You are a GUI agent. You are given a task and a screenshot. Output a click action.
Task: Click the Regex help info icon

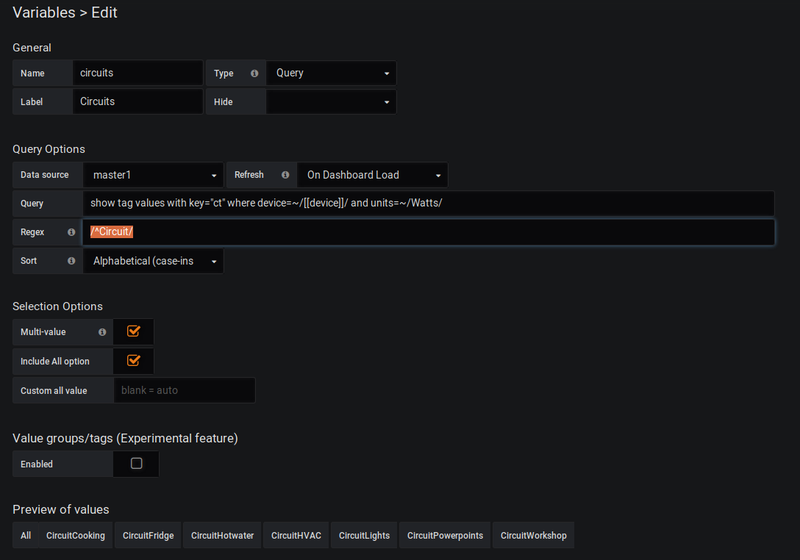click(x=71, y=232)
